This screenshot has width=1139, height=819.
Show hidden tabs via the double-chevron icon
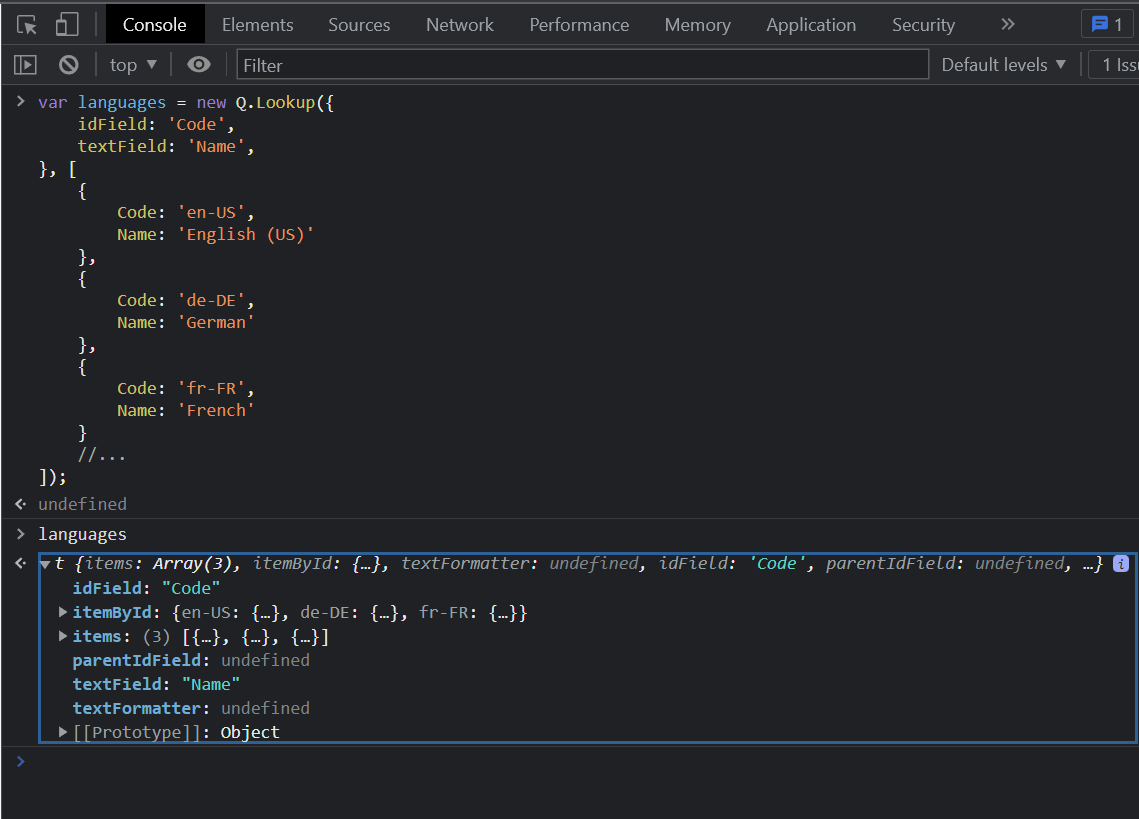click(1007, 24)
